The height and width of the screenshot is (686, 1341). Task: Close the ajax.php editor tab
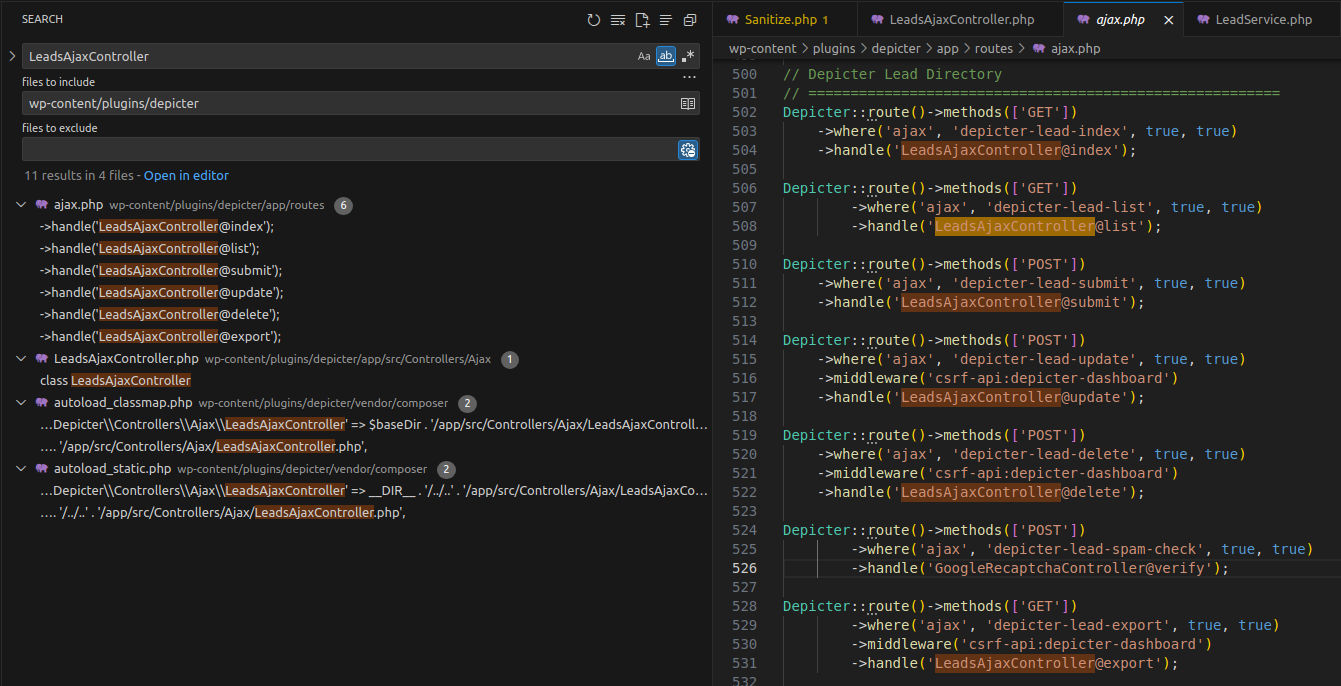tap(1168, 20)
